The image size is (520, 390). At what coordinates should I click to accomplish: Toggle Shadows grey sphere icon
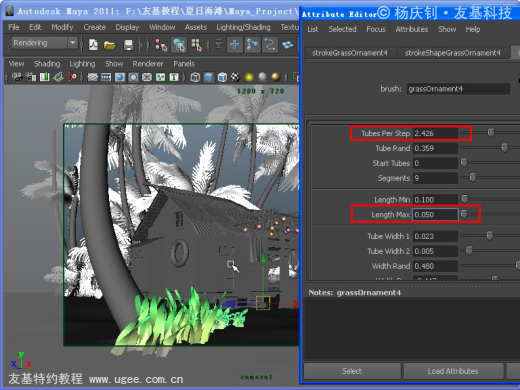(263, 77)
